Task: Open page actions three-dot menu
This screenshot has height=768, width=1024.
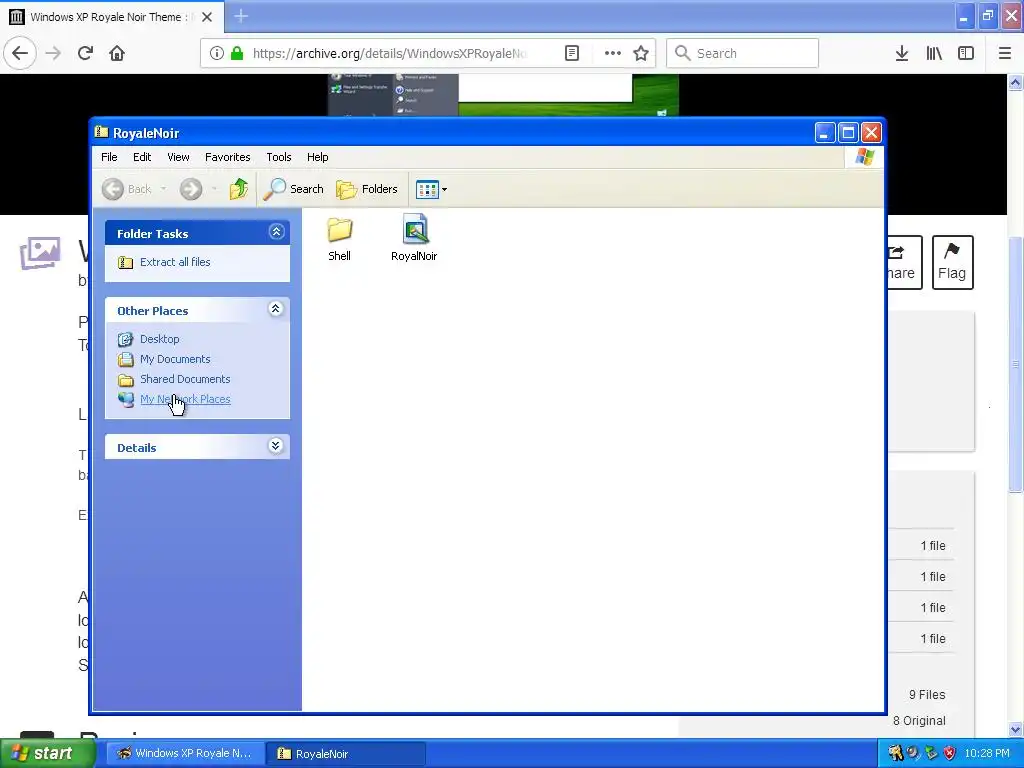Action: coord(613,53)
